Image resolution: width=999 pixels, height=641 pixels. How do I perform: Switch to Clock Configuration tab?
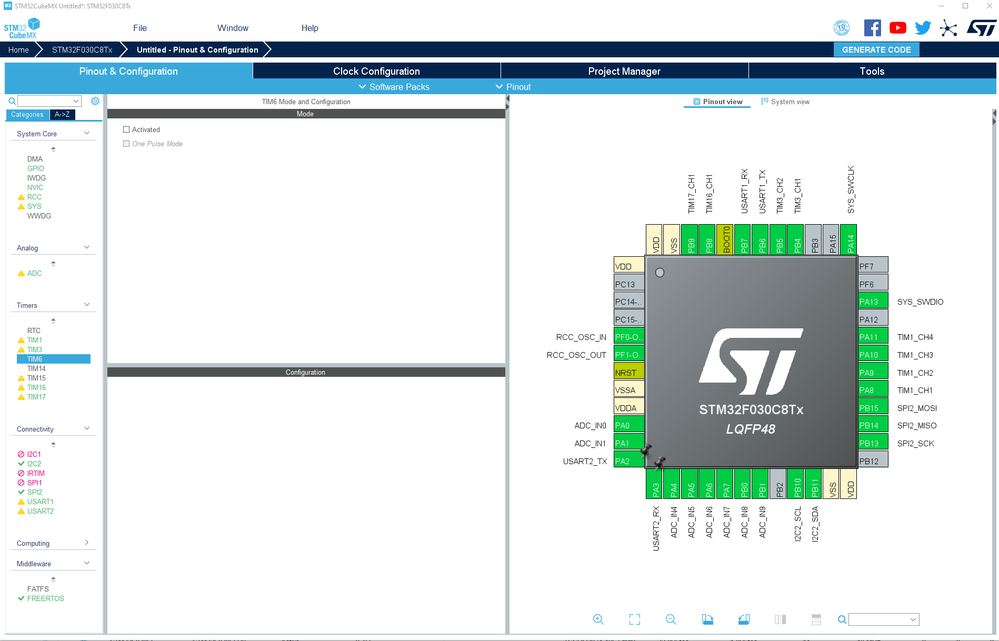(x=377, y=71)
